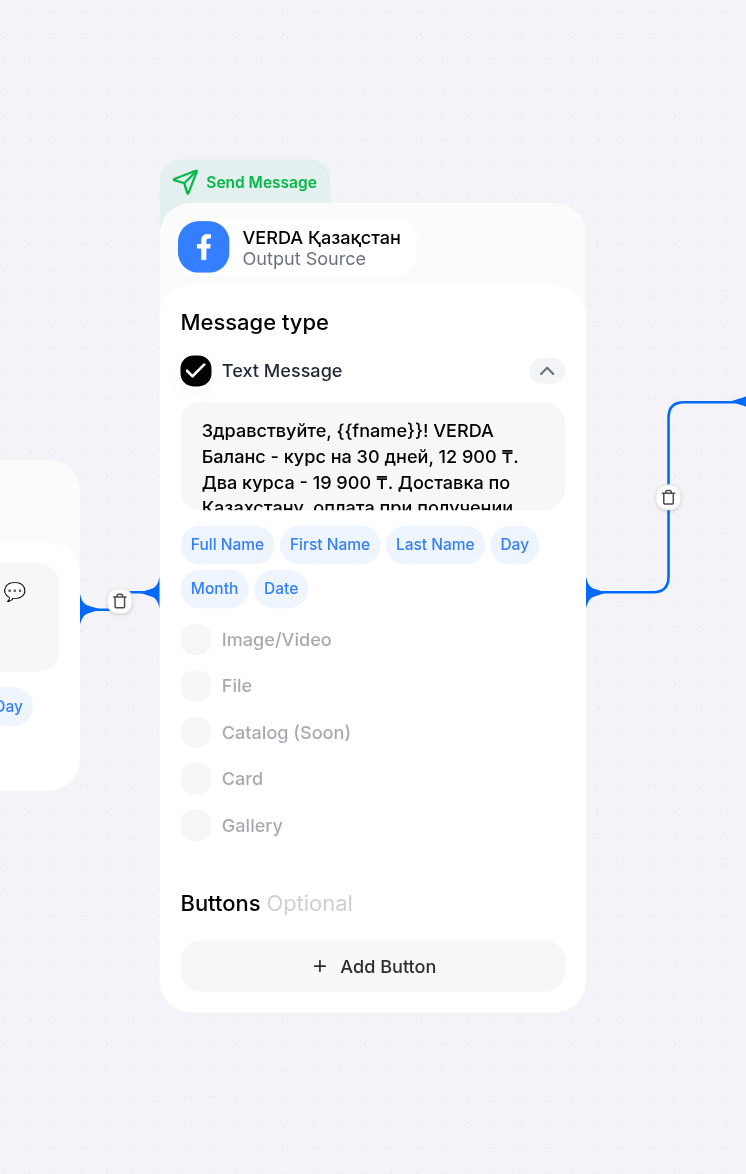Click the speech bubble icon in the left card
Screen dimensions: 746x1174
15,591
